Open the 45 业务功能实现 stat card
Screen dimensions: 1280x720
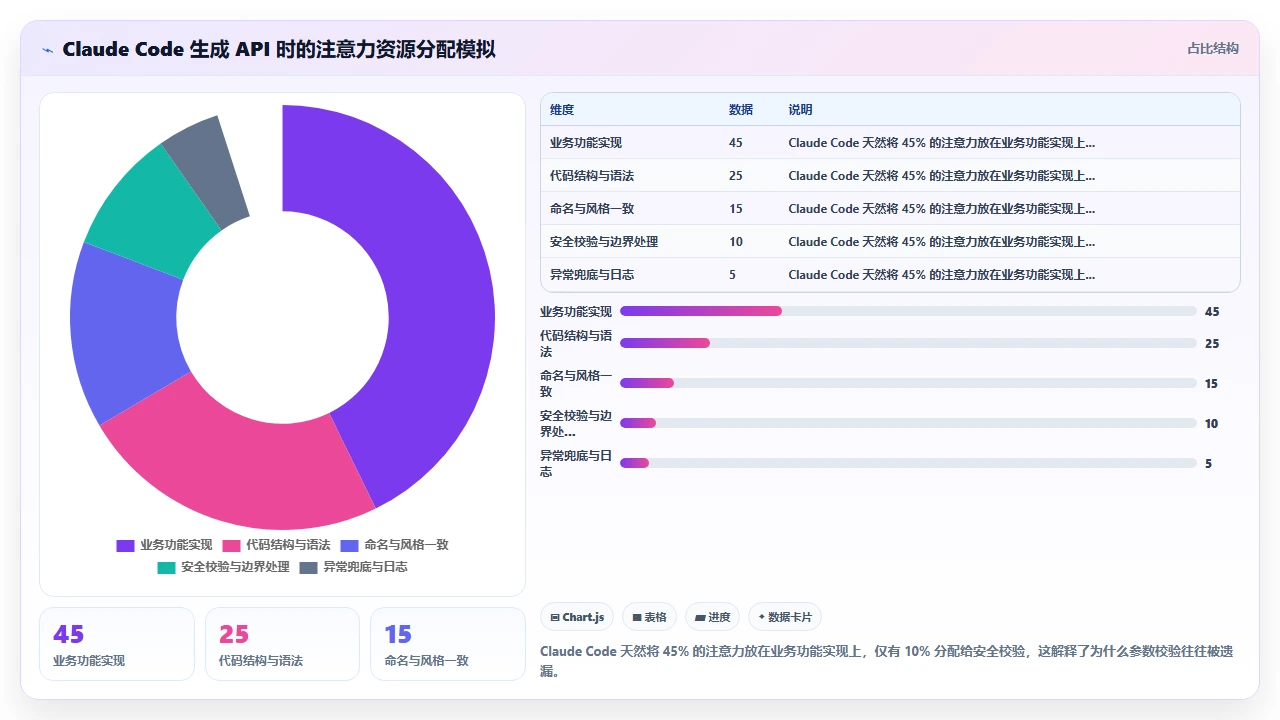point(117,644)
